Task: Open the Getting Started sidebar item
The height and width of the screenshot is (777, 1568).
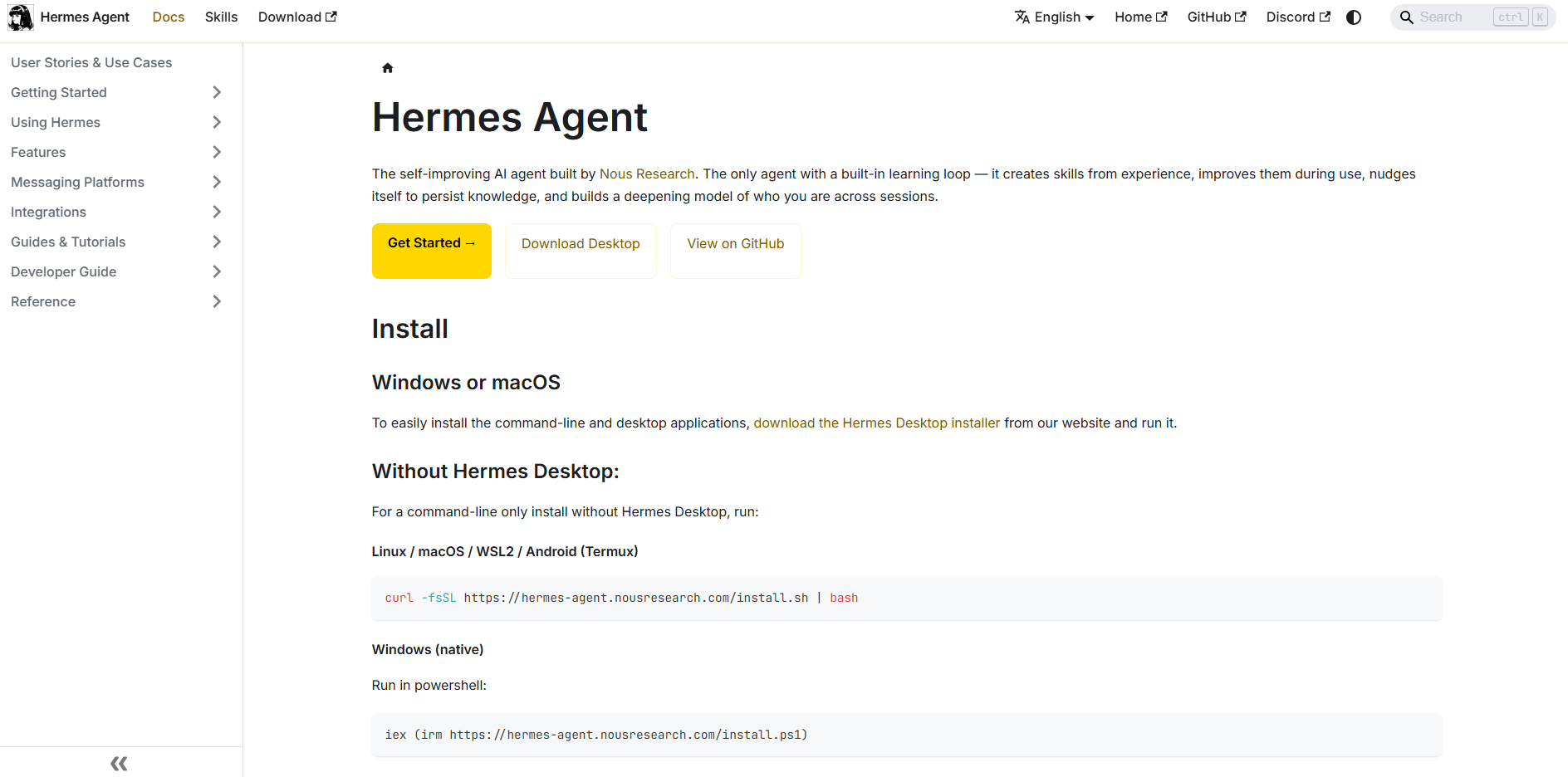Action: [59, 92]
